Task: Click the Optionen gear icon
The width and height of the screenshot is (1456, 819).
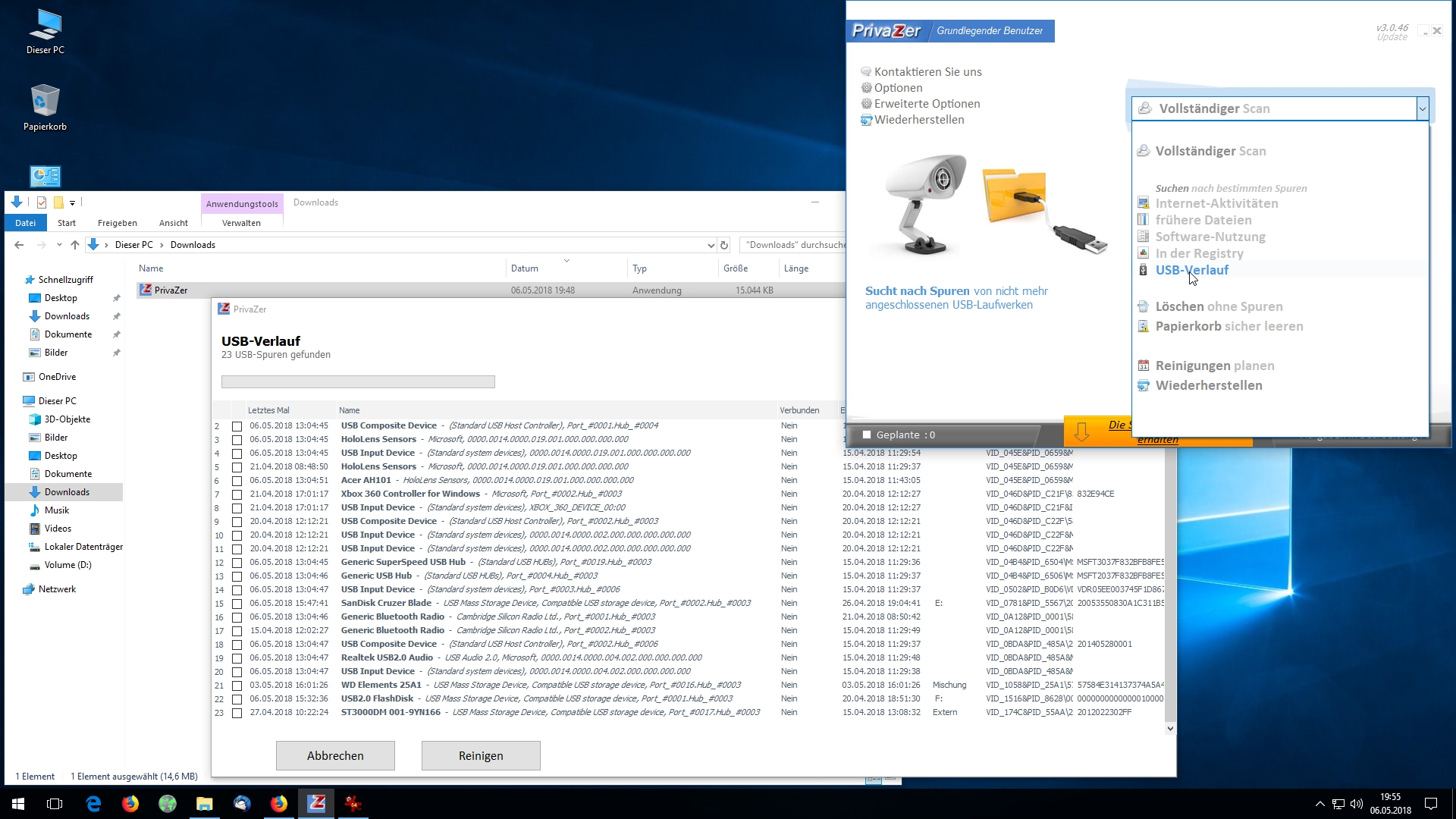Action: point(866,88)
